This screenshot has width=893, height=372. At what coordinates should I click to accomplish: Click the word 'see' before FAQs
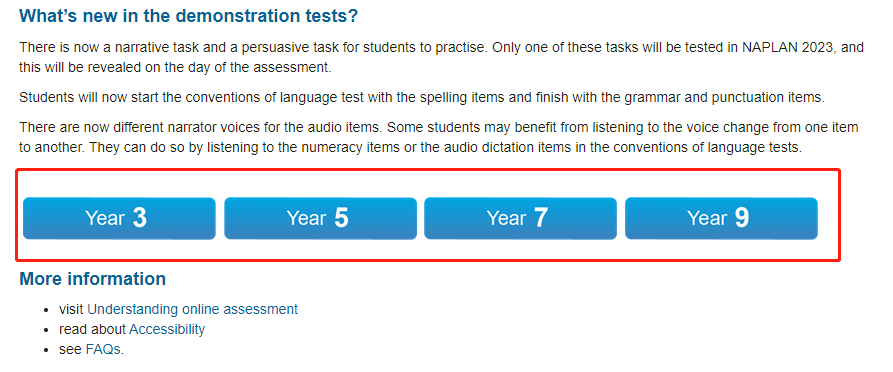coord(71,349)
